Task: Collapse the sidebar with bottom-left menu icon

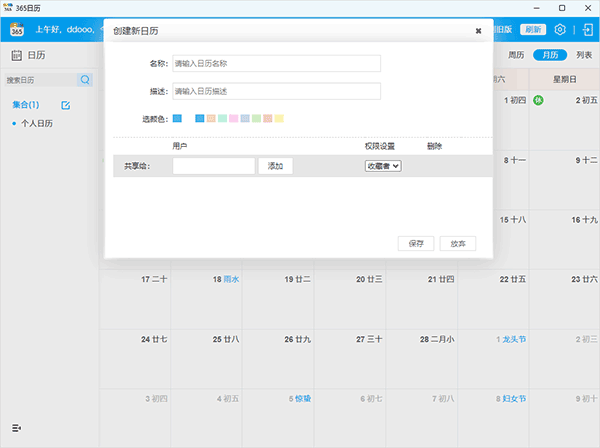Action: (17, 429)
